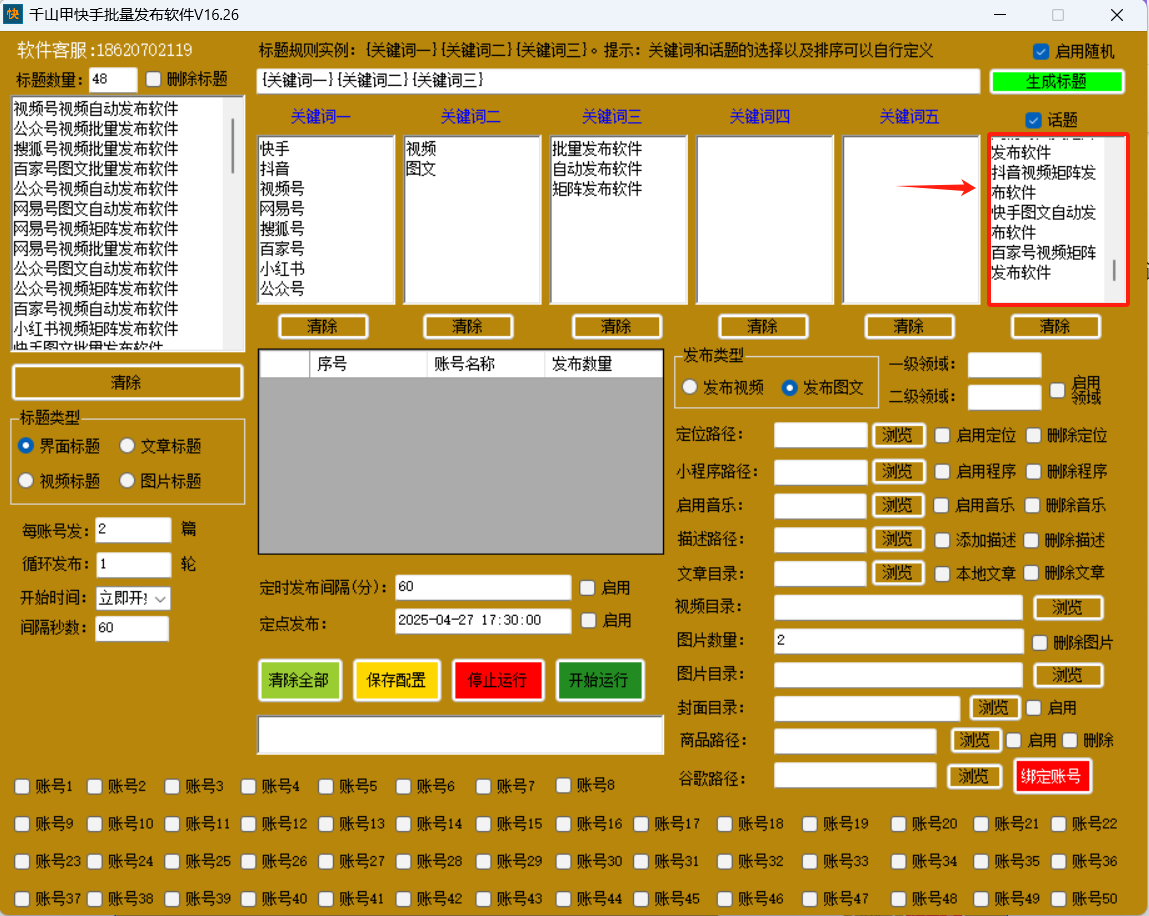Choose the 文章标题 title type
The height and width of the screenshot is (916, 1149).
click(x=128, y=446)
